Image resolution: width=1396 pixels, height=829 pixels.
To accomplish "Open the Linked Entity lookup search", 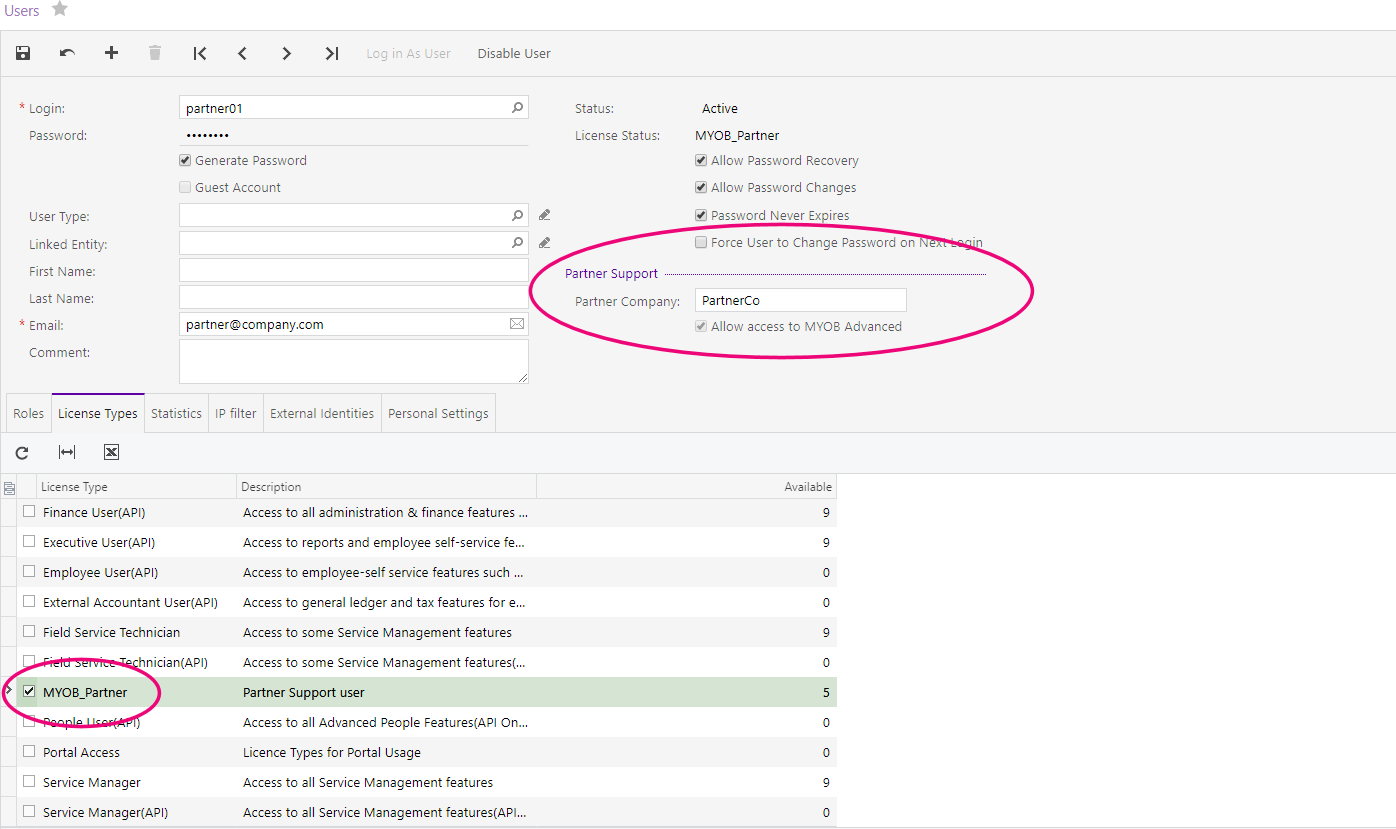I will click(x=517, y=242).
